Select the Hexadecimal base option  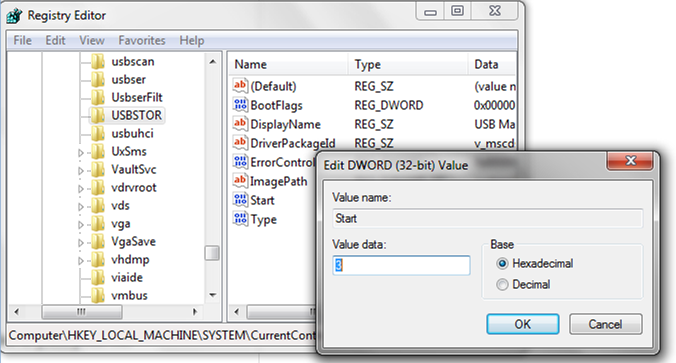[x=502, y=263]
